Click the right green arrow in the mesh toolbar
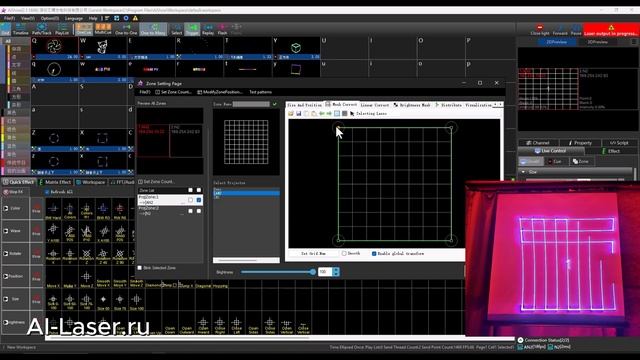 click(329, 113)
